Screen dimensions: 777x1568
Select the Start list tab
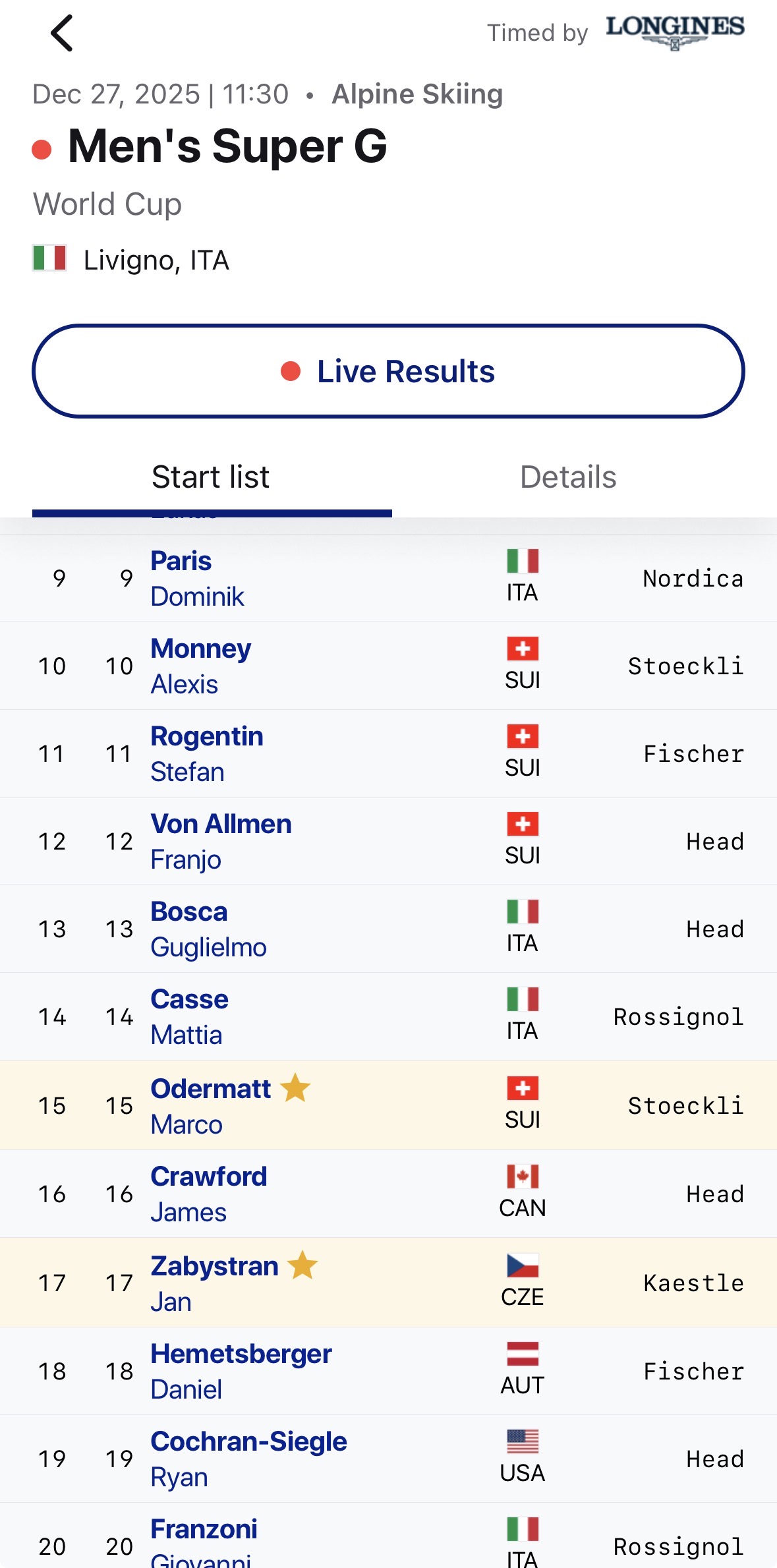click(x=211, y=477)
